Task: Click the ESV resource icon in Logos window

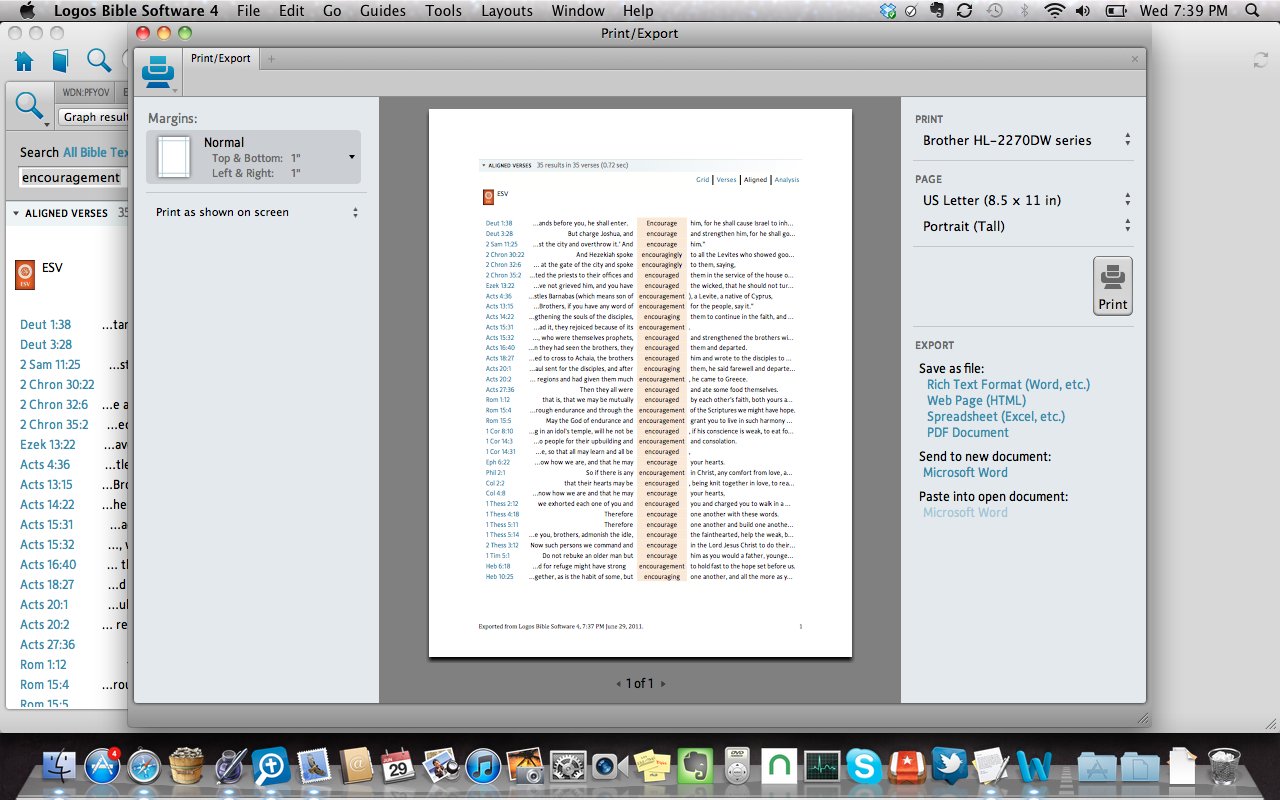Action: (x=25, y=275)
